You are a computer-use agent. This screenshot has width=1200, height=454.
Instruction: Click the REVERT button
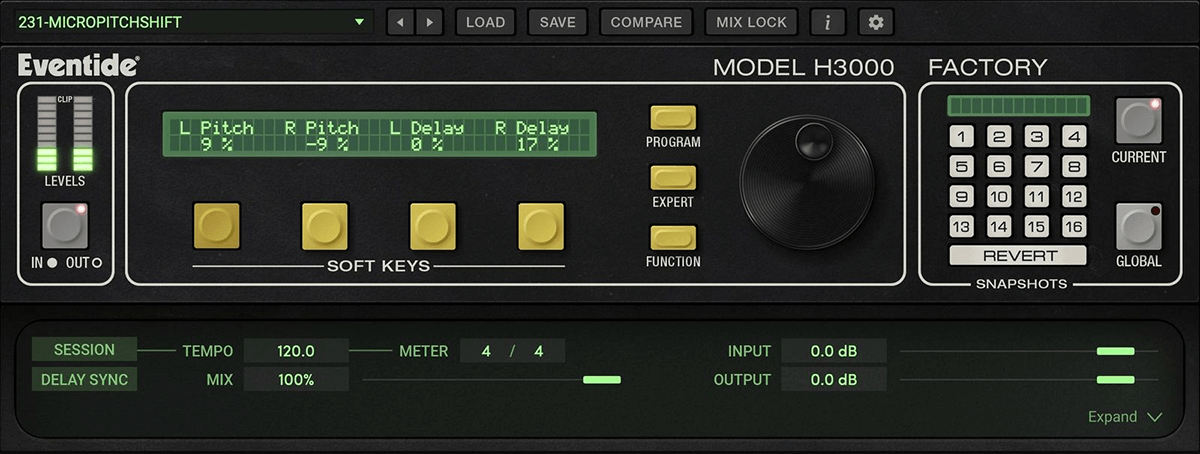[1018, 255]
